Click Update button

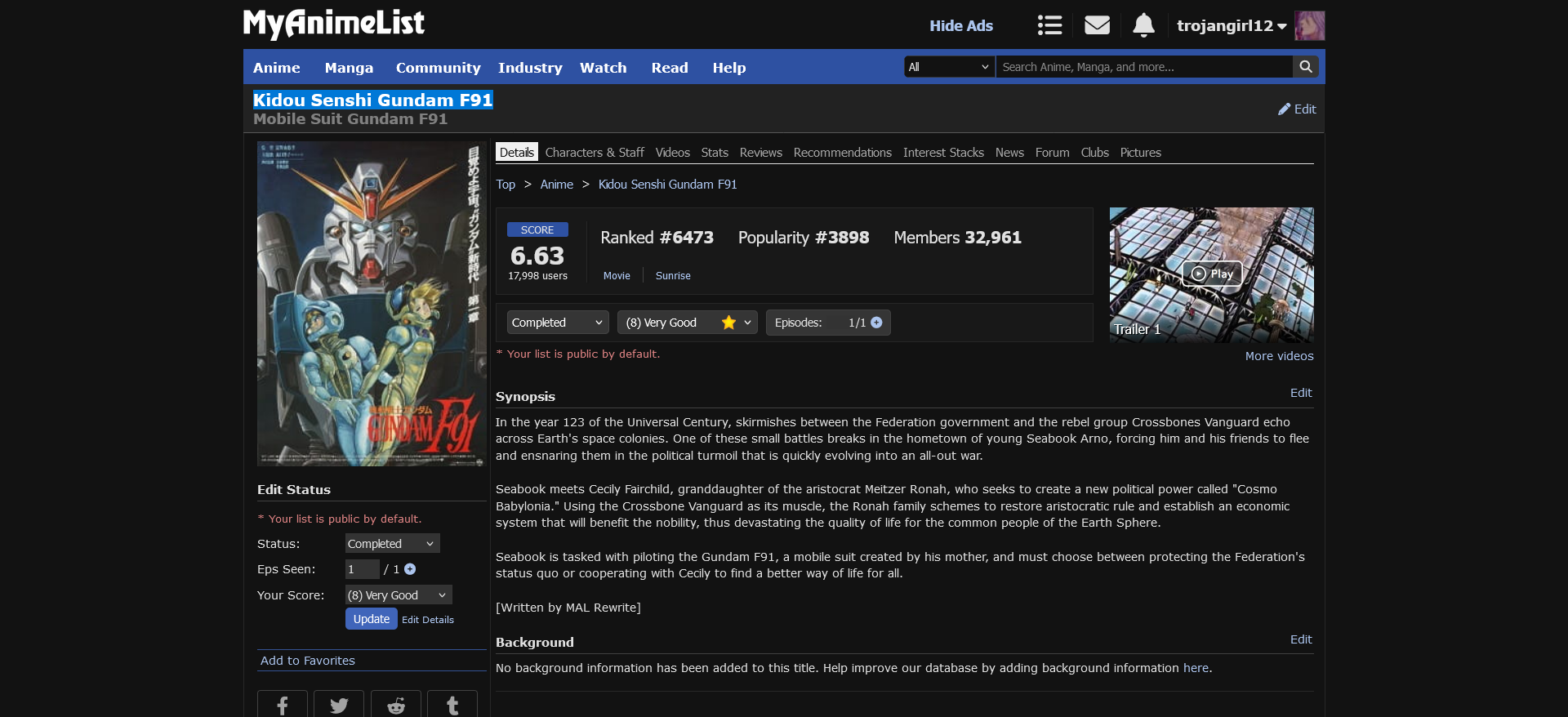point(372,619)
